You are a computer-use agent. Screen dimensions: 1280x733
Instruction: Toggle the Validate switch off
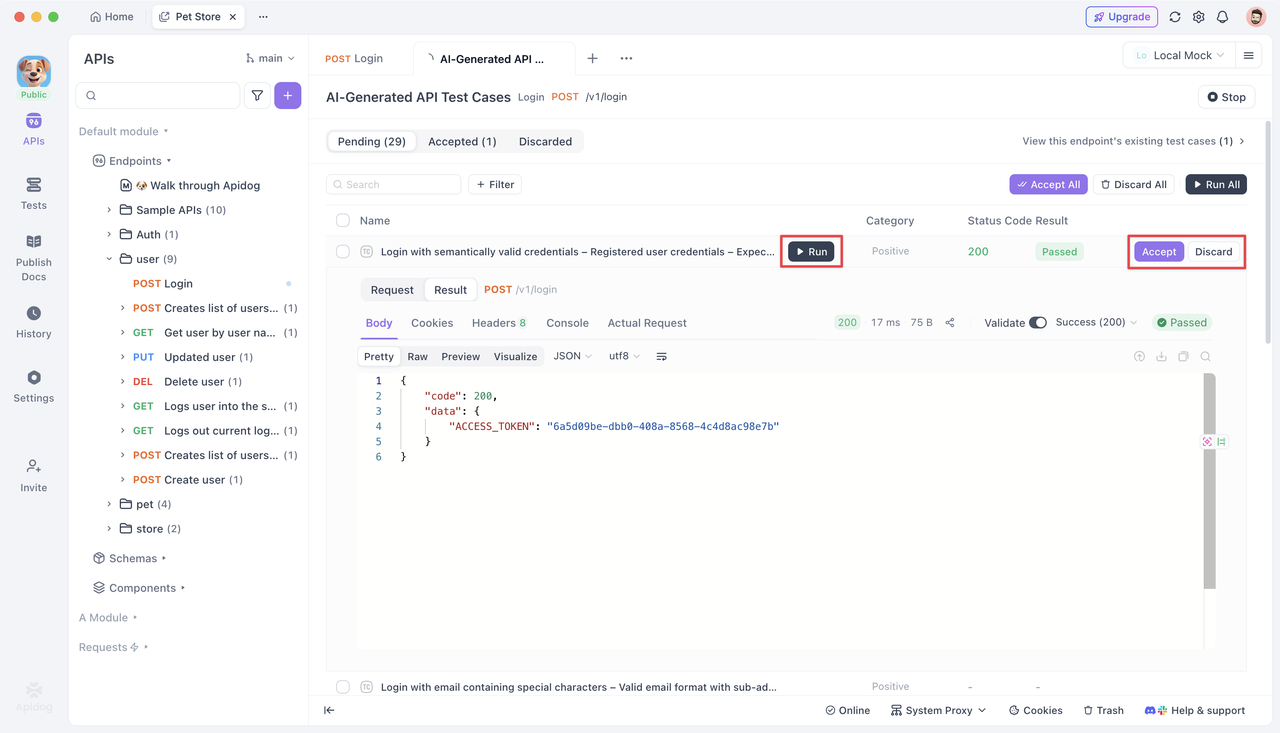click(x=1038, y=323)
